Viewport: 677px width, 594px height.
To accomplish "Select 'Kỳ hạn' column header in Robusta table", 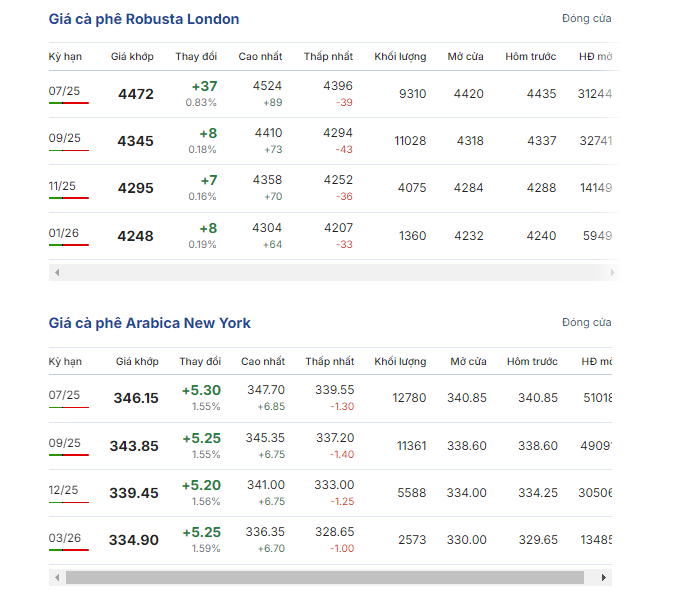I will [x=65, y=56].
